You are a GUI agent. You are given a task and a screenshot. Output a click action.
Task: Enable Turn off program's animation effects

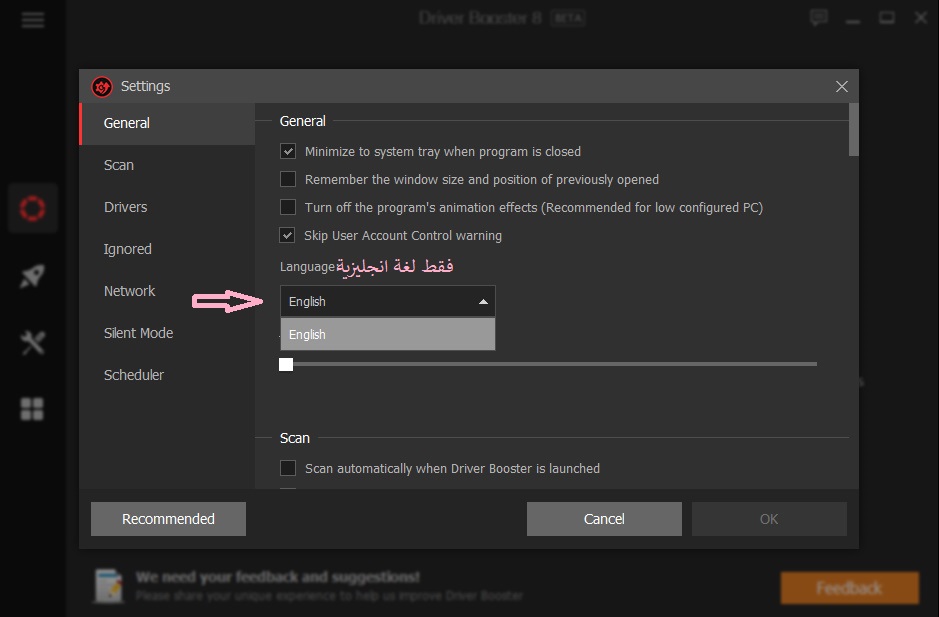coord(288,207)
